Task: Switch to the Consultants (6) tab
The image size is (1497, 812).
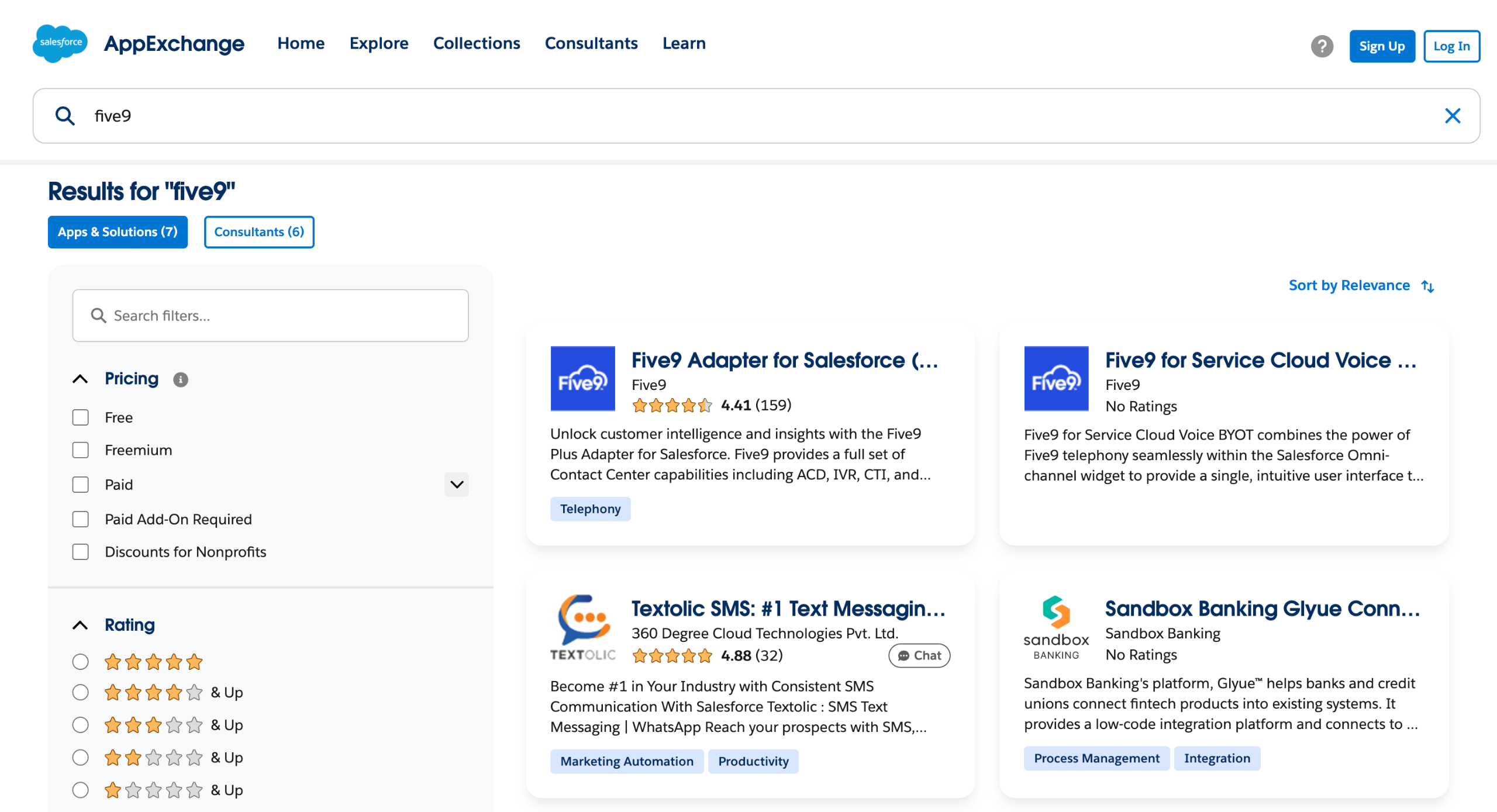Action: pos(258,232)
